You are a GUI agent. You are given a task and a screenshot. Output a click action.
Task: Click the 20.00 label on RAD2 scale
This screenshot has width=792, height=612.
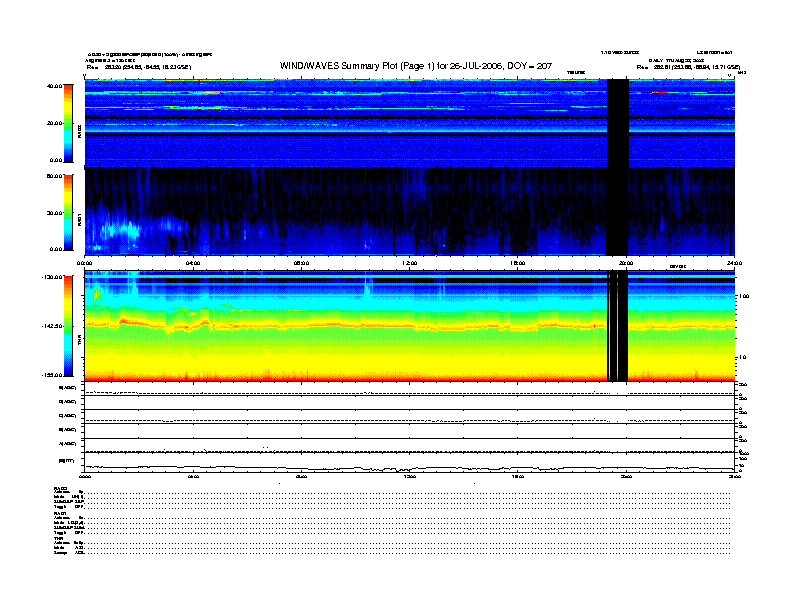point(54,123)
